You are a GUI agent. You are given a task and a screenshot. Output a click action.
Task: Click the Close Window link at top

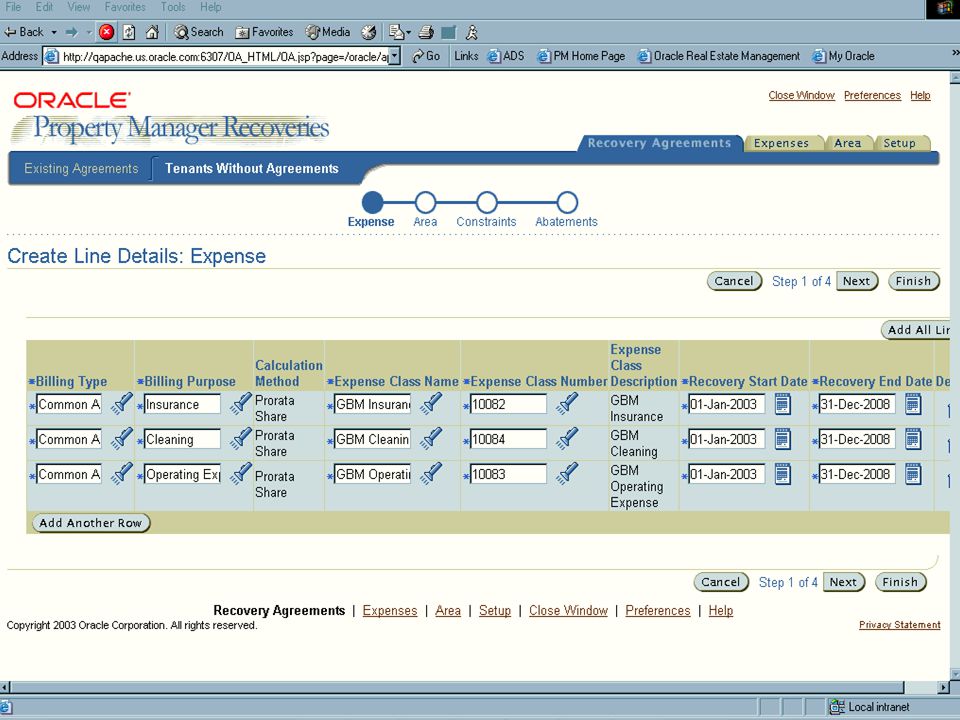801,96
